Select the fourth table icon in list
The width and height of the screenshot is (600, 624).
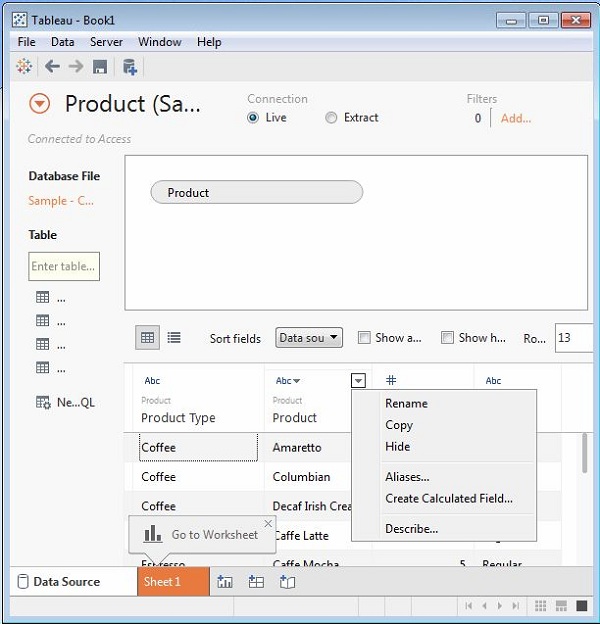point(43,368)
